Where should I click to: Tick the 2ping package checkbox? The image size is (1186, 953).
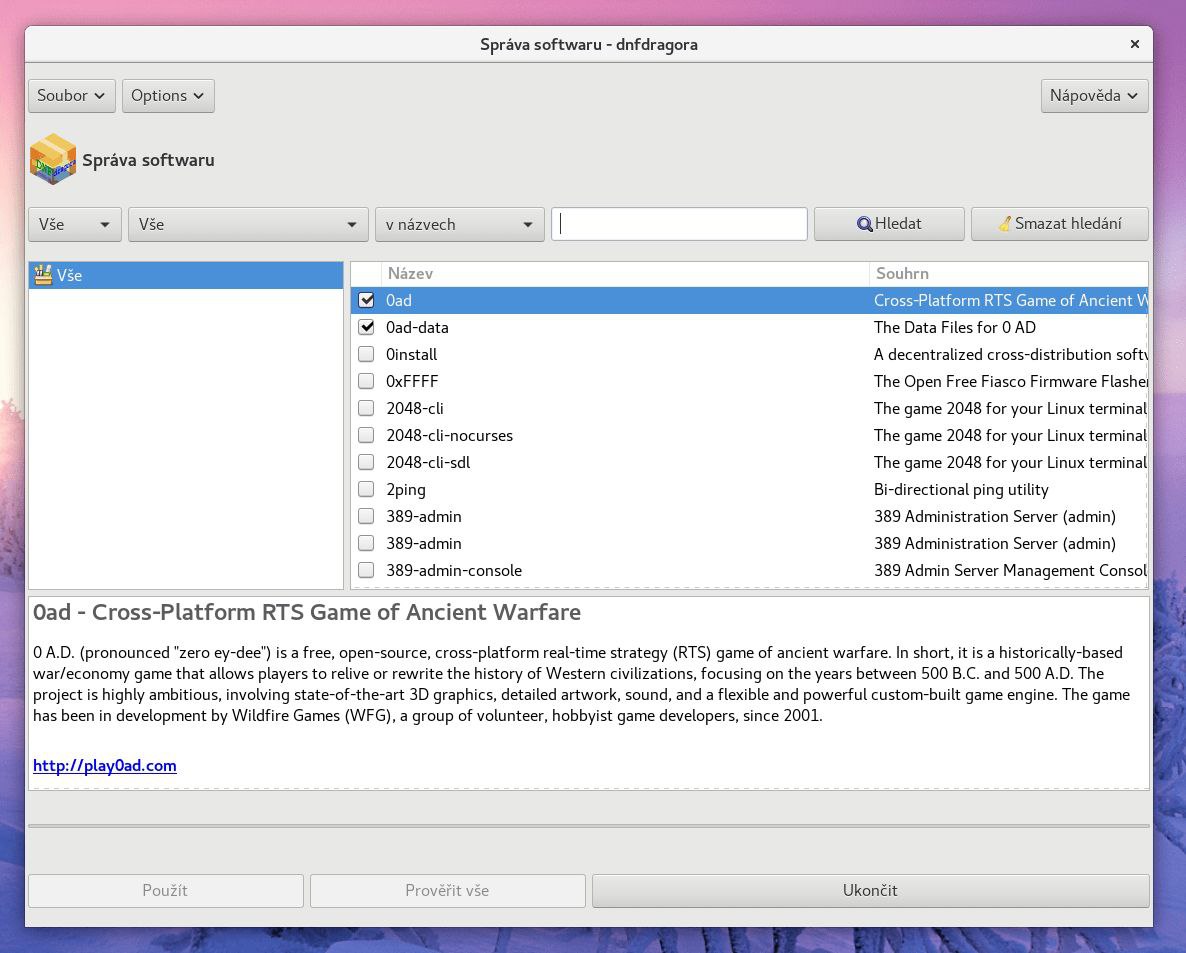367,489
